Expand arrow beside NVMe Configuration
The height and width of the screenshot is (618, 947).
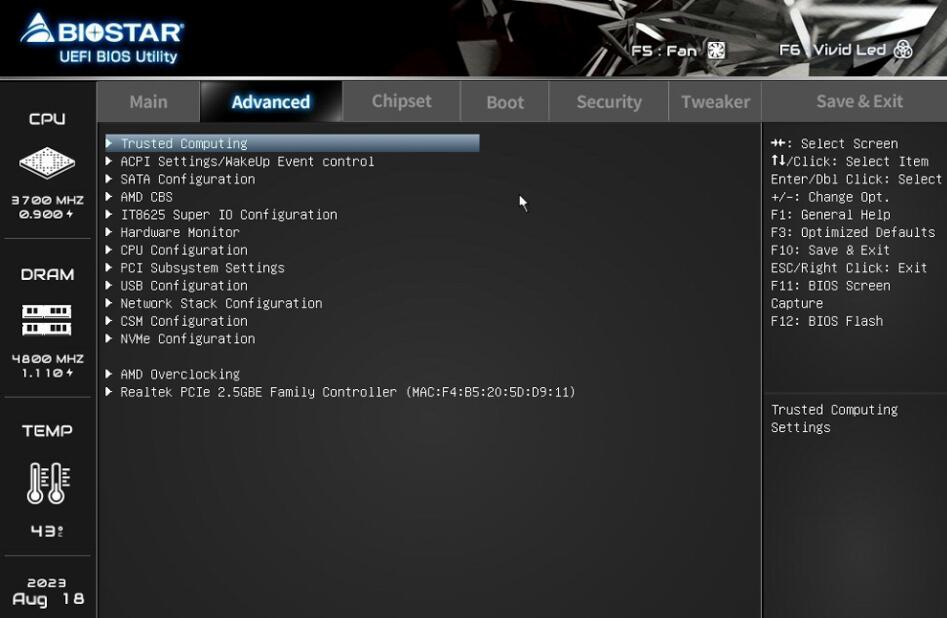coord(109,338)
